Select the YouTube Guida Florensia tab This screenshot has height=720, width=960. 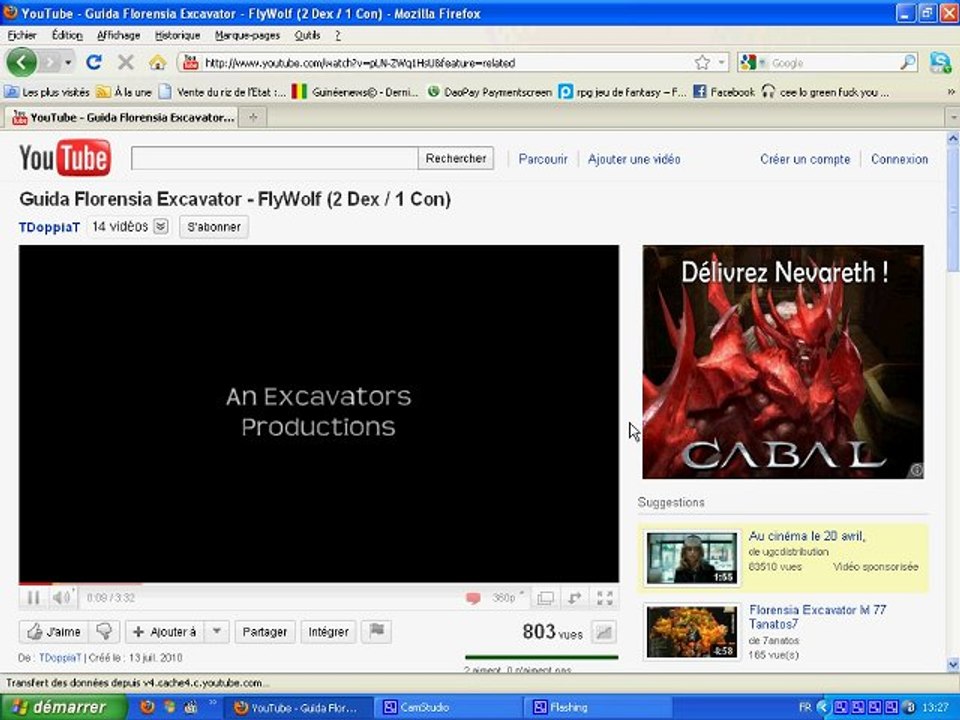point(122,118)
